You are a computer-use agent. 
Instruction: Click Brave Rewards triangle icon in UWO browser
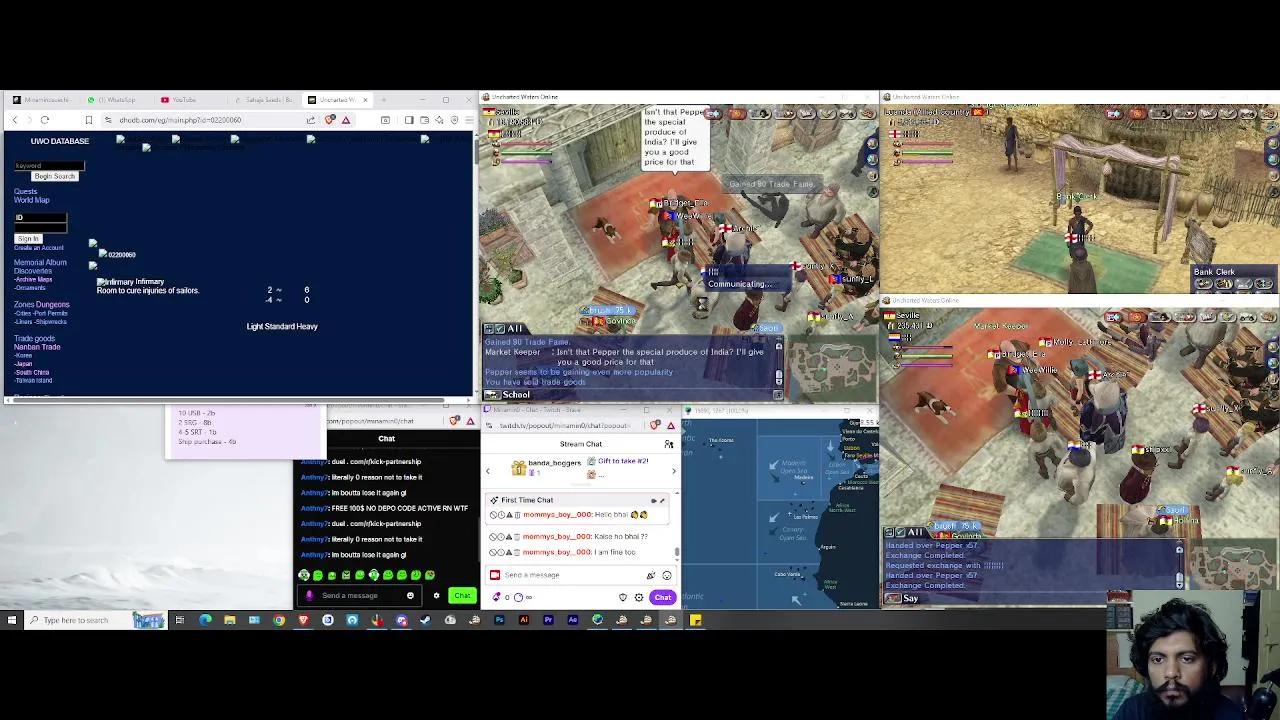click(346, 120)
